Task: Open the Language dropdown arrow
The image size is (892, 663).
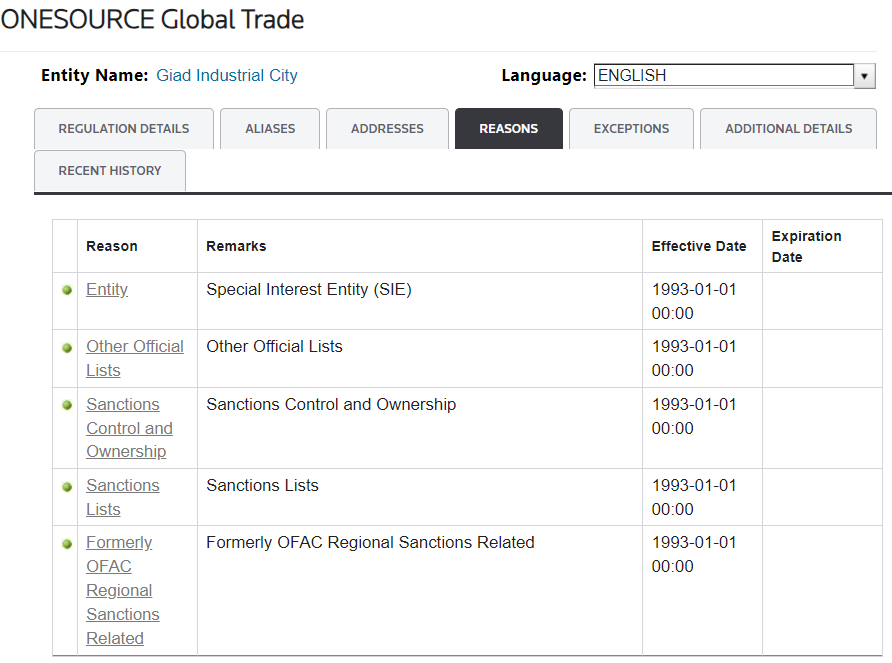Action: click(864, 76)
